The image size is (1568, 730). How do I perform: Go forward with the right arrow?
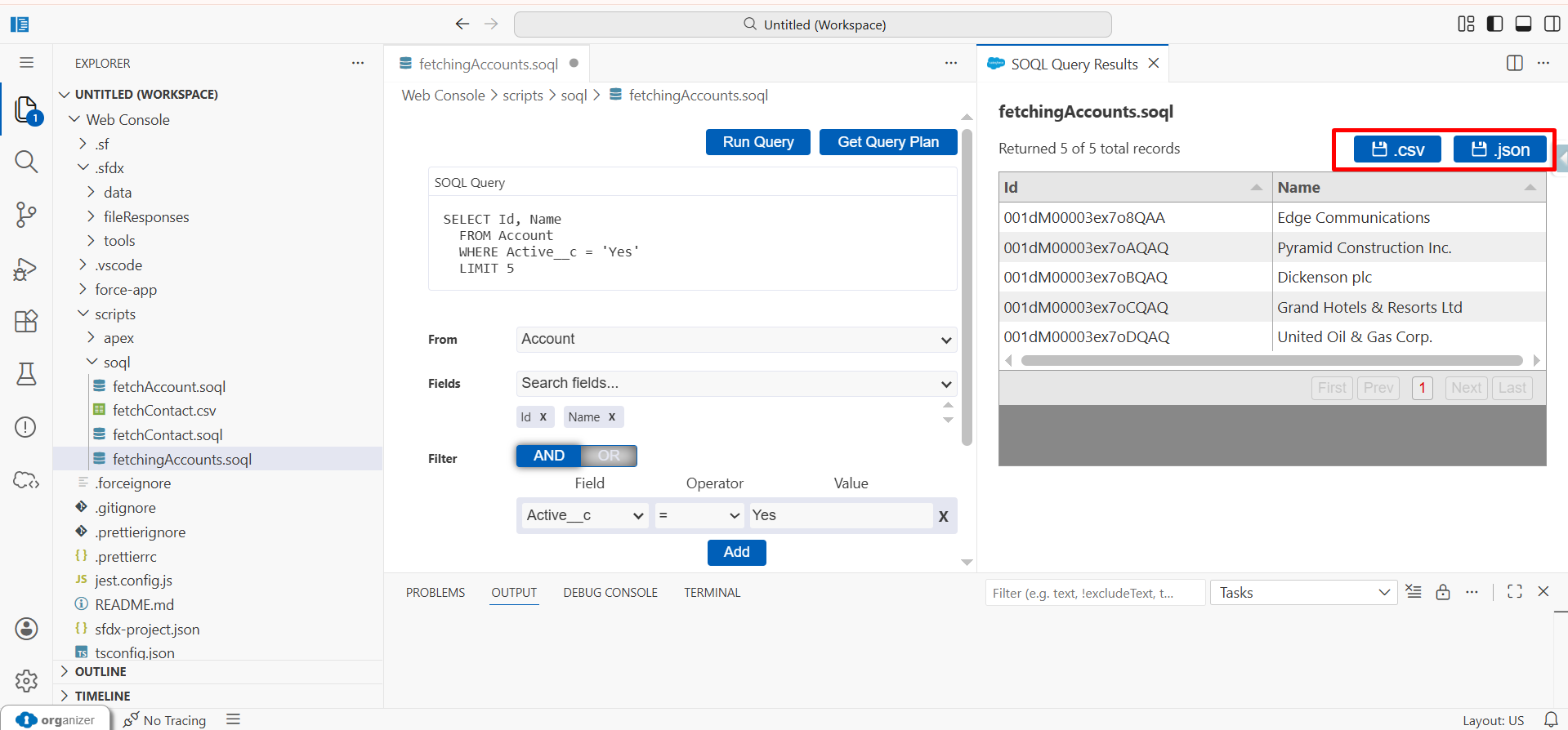[491, 24]
